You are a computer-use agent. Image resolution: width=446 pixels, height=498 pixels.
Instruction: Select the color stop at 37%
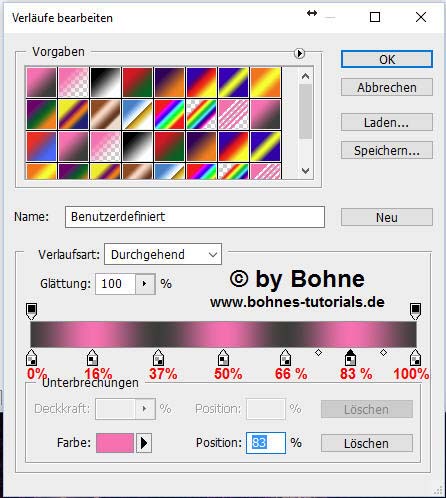pos(158,358)
